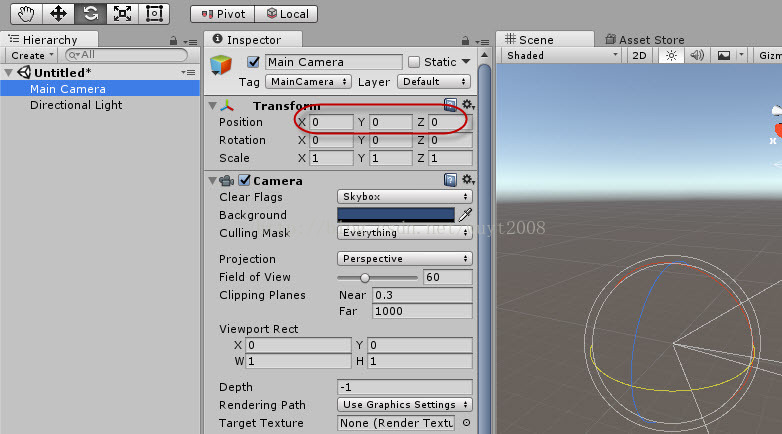Screen dimensions: 782x434
Task: Click Far clipping plane field
Action: click(422, 311)
